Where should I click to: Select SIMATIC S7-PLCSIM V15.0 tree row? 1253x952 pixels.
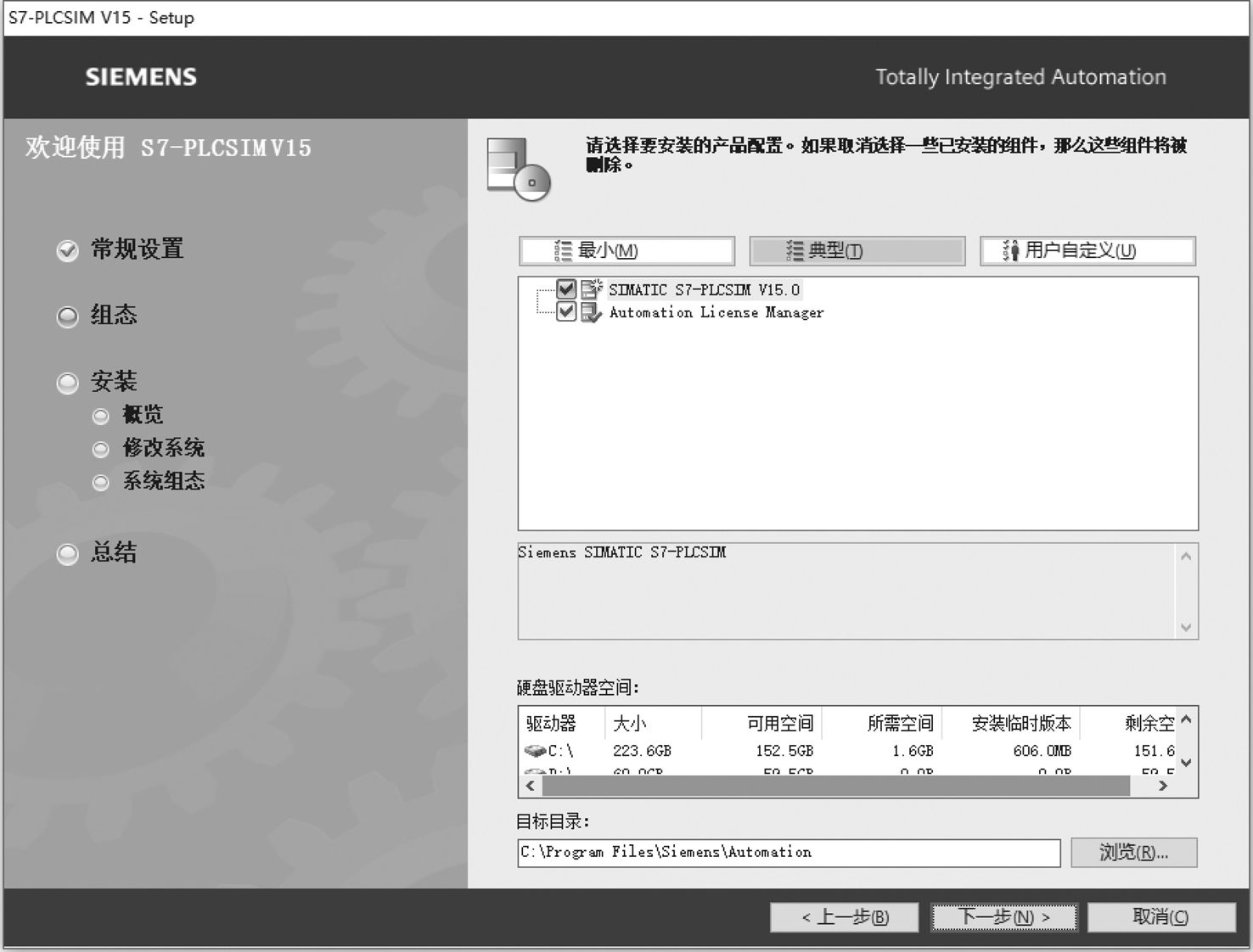[704, 289]
